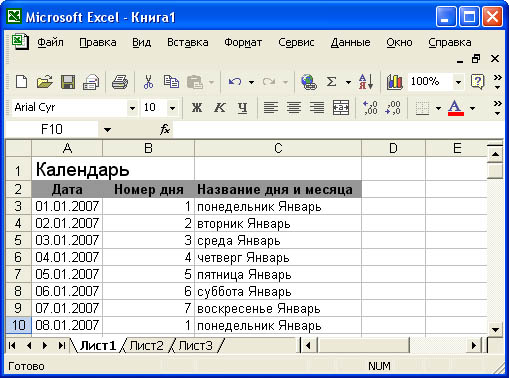Open the Правка menu
Screen dimensions: 509x378
tap(98, 42)
